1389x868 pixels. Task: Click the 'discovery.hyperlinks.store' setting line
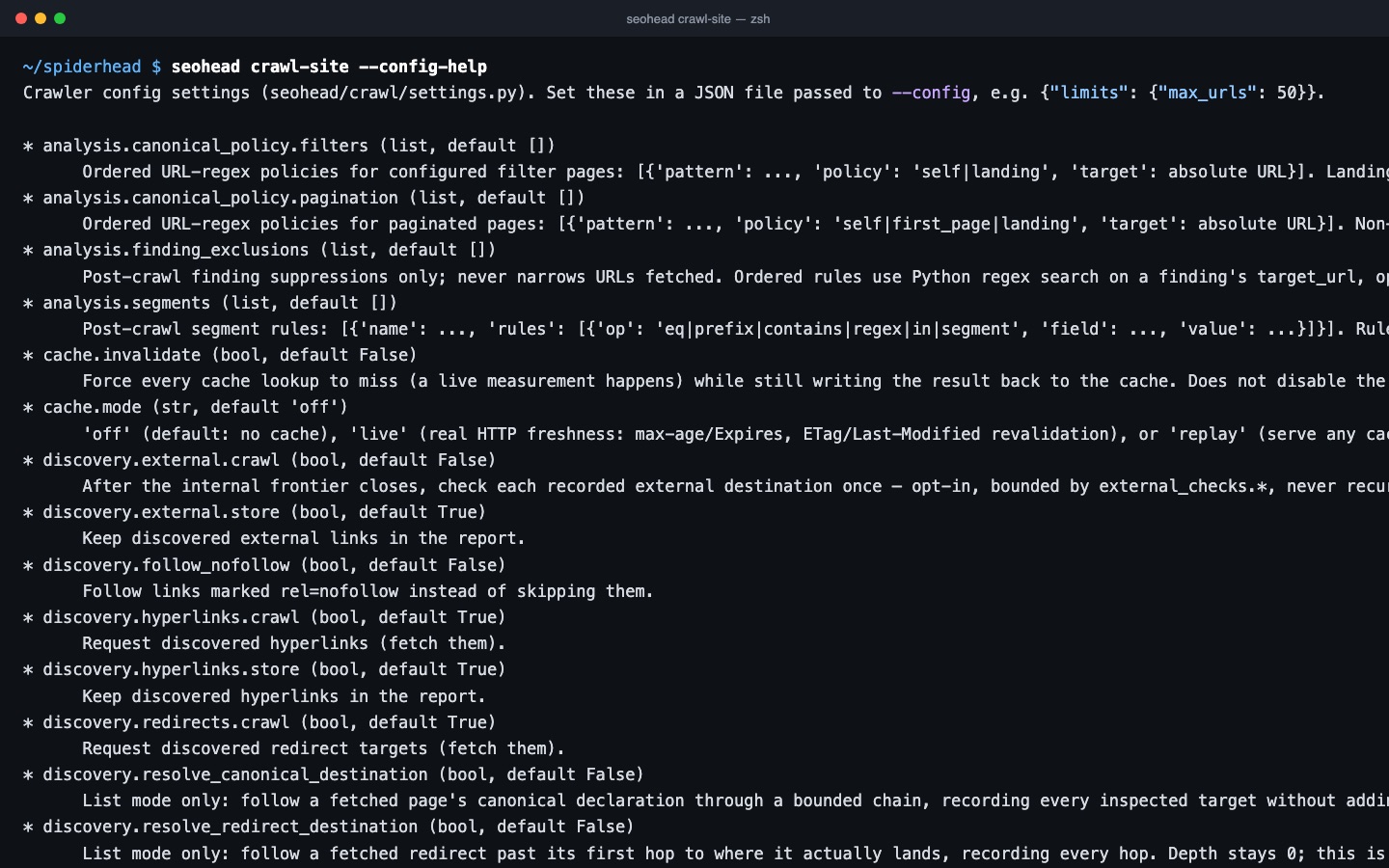(x=264, y=669)
